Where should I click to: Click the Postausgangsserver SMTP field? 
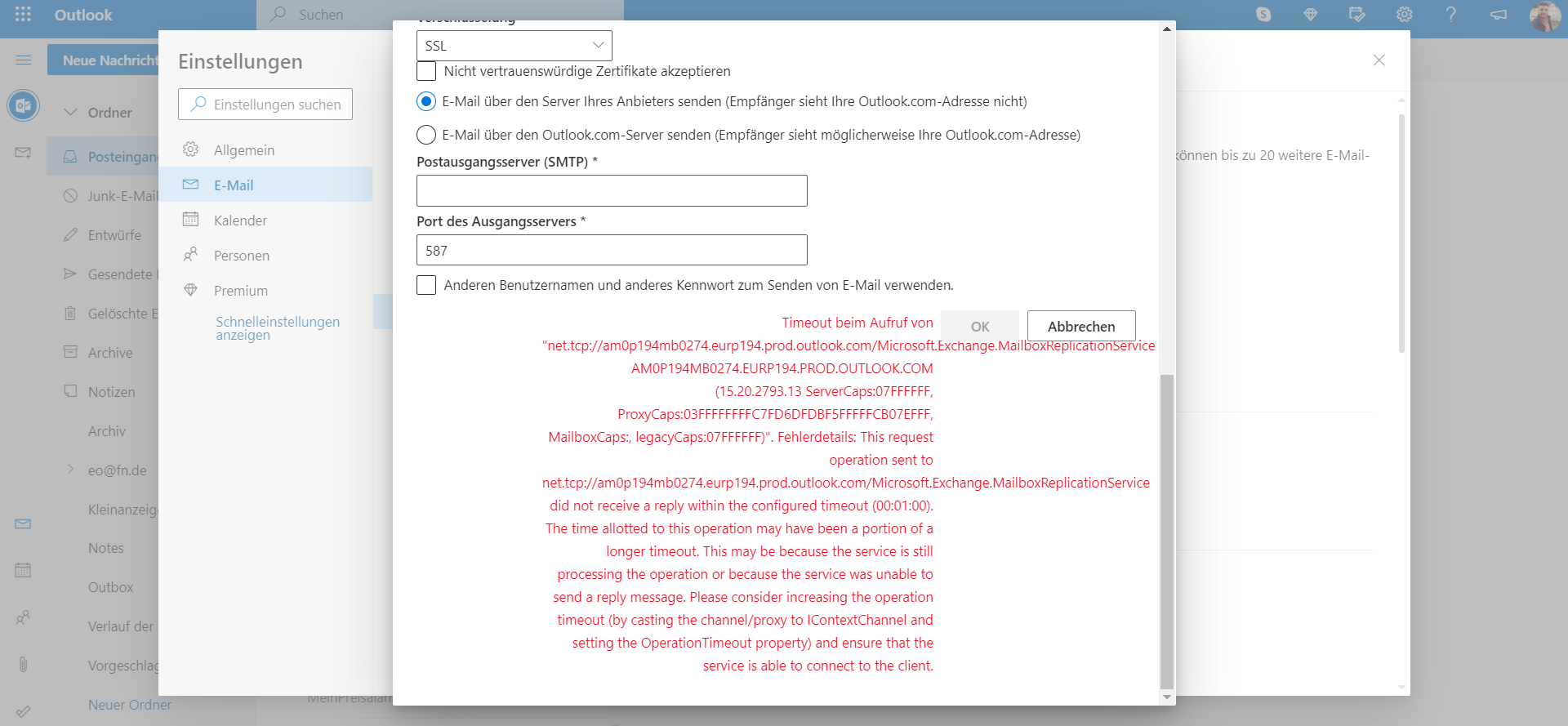pyautogui.click(x=612, y=190)
